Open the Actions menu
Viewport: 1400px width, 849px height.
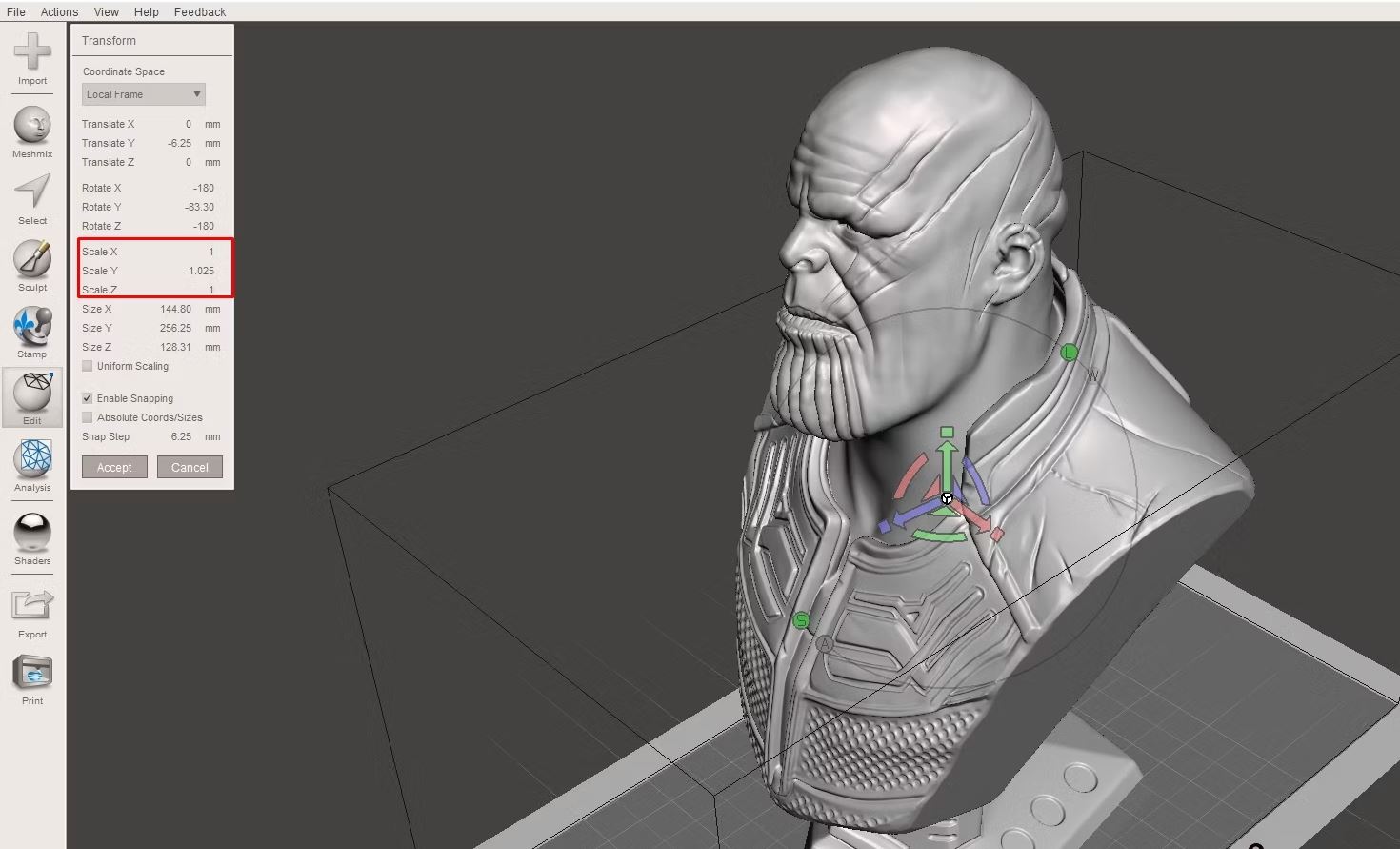point(59,11)
